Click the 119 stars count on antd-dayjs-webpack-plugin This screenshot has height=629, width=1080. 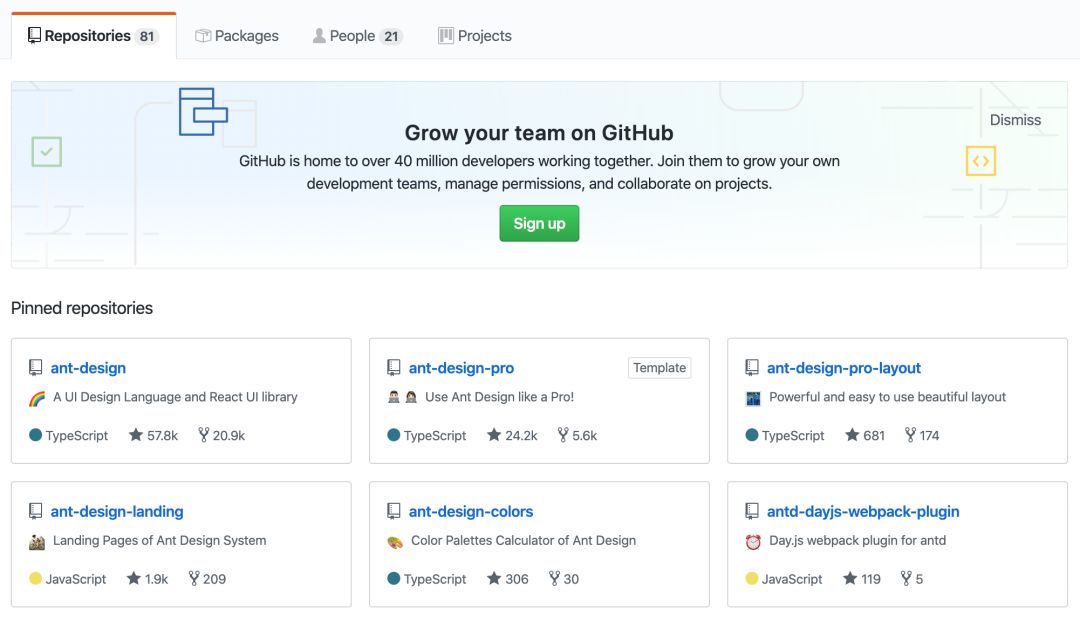point(871,579)
